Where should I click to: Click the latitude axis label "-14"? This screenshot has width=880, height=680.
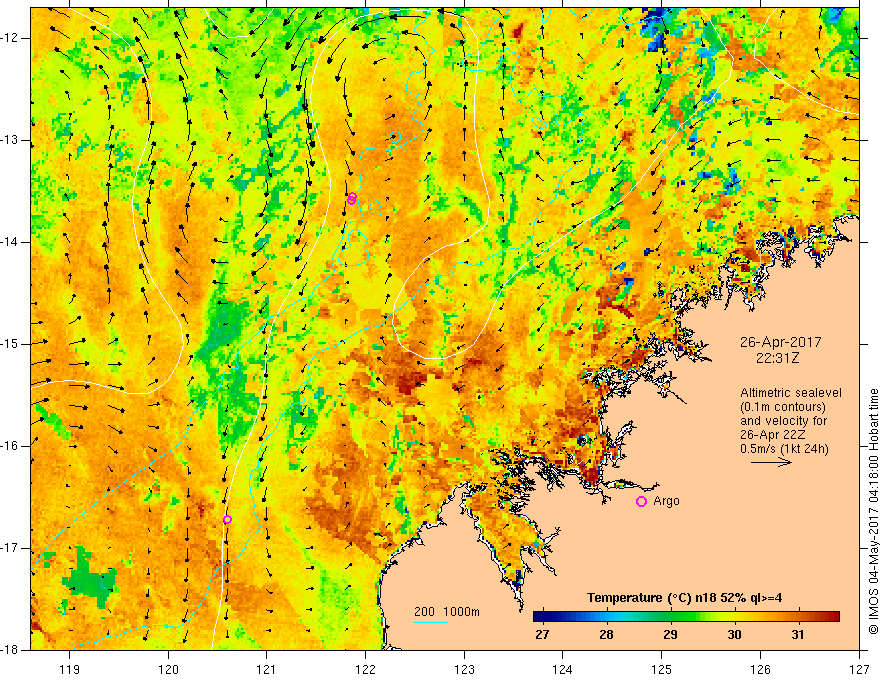point(11,242)
